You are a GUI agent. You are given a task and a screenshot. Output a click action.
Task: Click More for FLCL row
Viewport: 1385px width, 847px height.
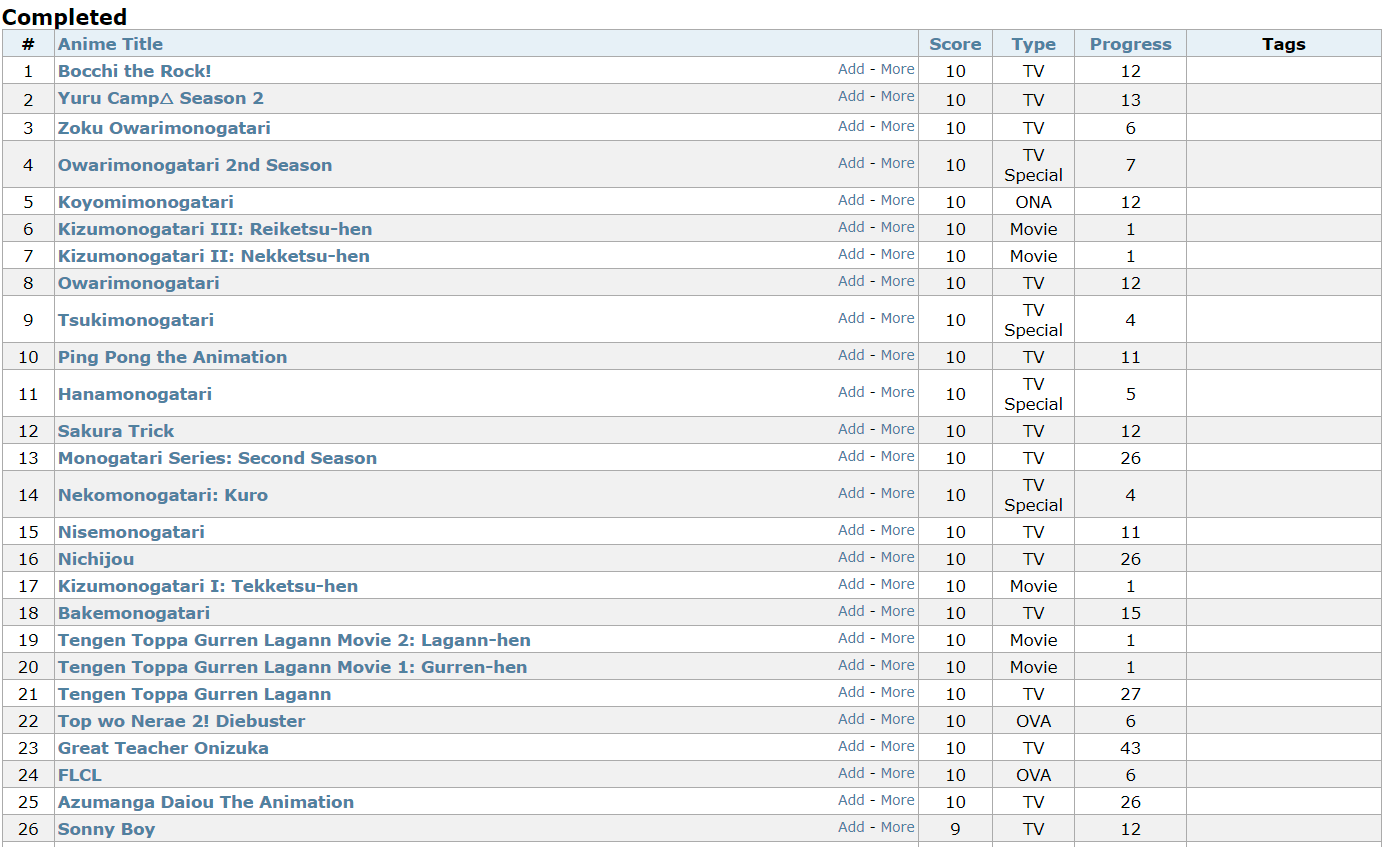[897, 773]
